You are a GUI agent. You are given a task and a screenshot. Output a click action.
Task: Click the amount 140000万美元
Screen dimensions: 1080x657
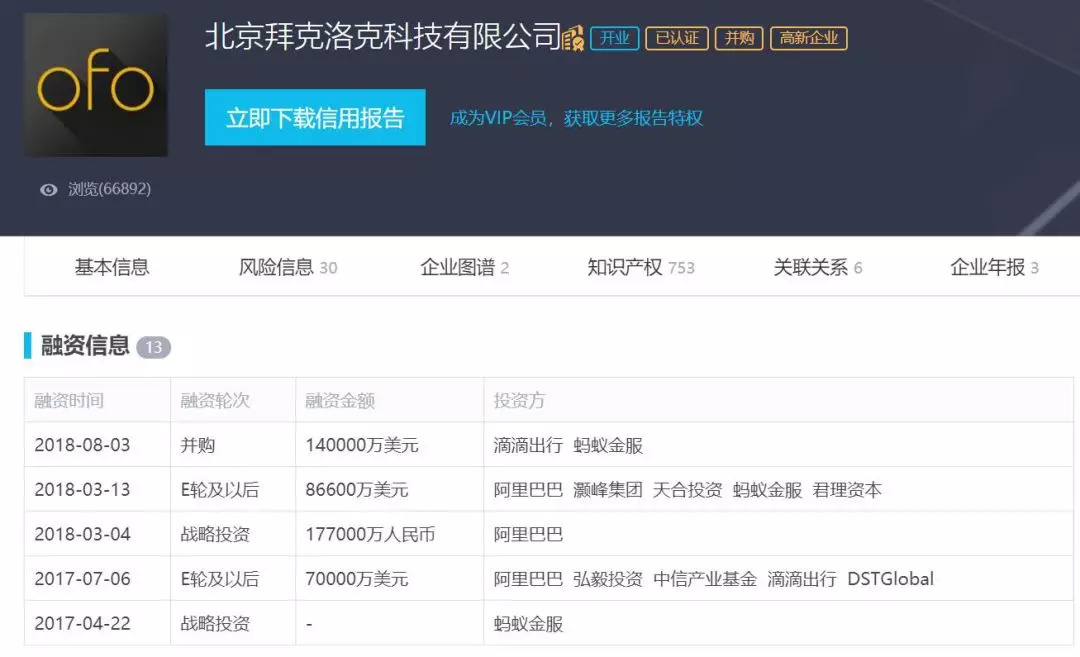point(362,445)
